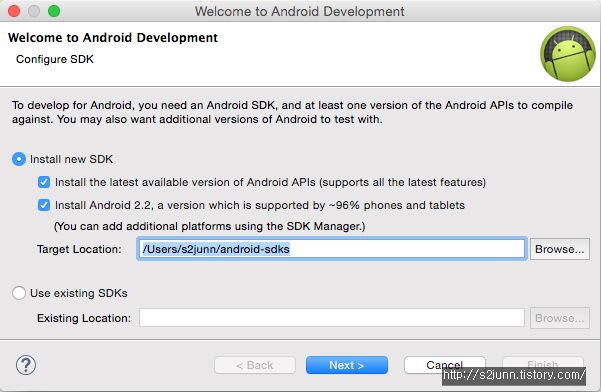This screenshot has width=601, height=392.
Task: Click the Android robot logo
Action: click(x=568, y=54)
